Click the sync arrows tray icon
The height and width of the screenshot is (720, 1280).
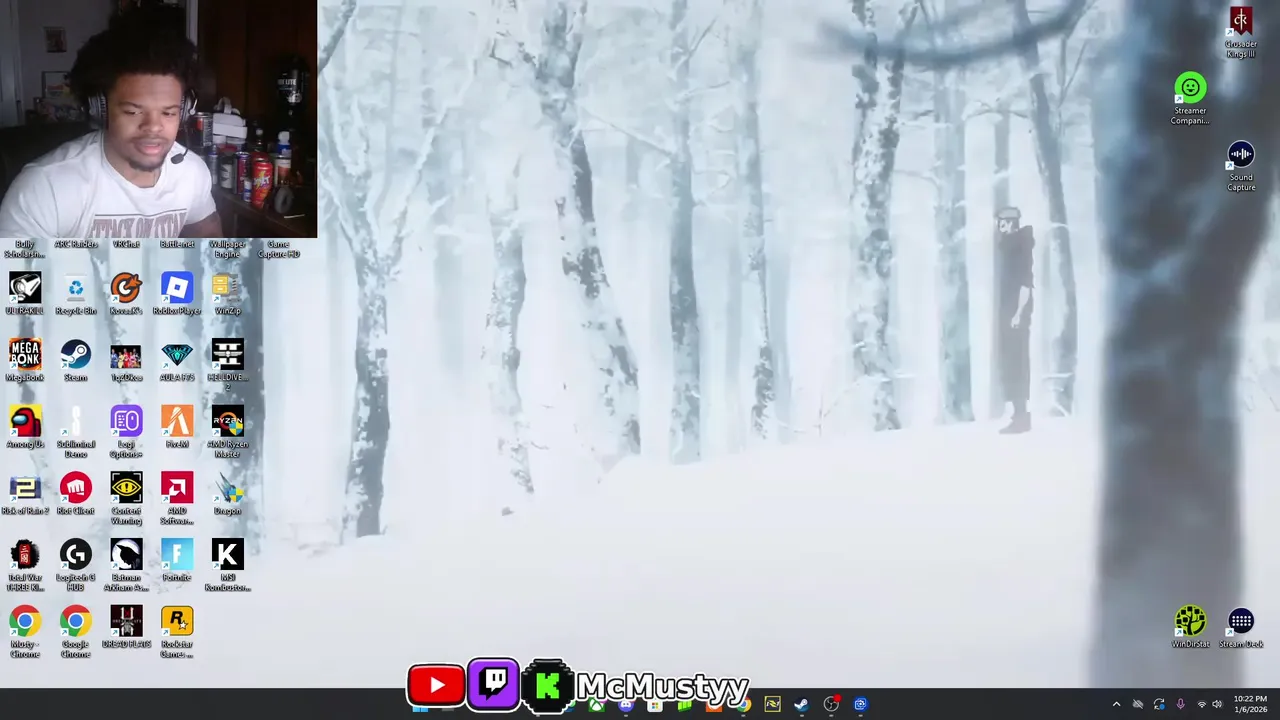(x=1159, y=704)
